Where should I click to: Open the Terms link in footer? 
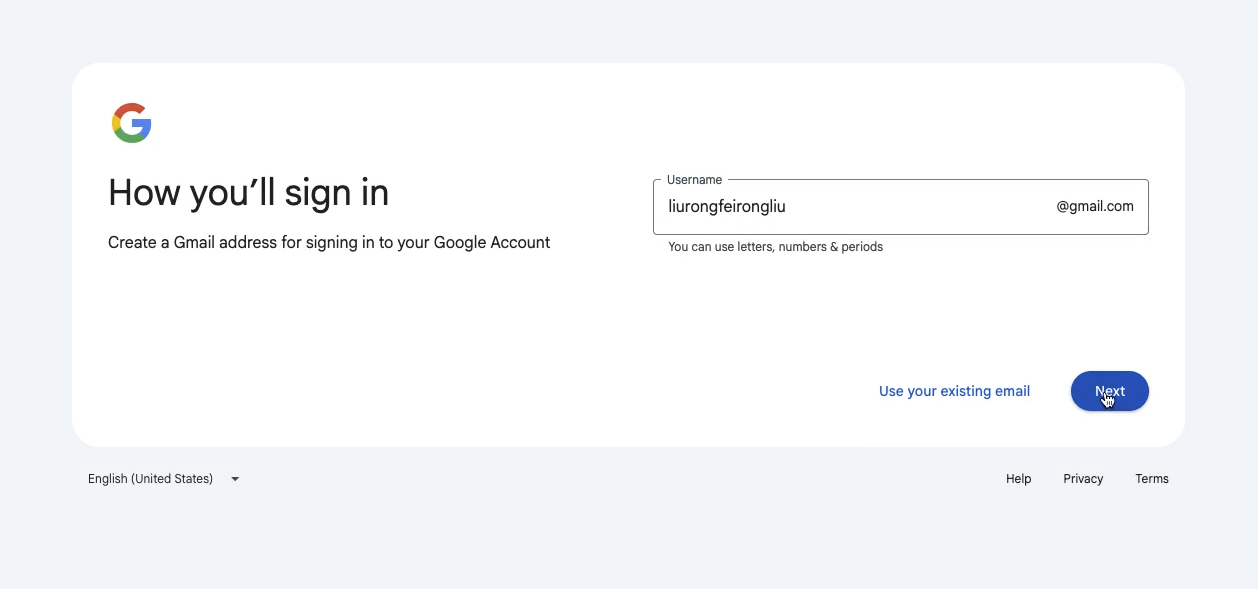[1152, 479]
